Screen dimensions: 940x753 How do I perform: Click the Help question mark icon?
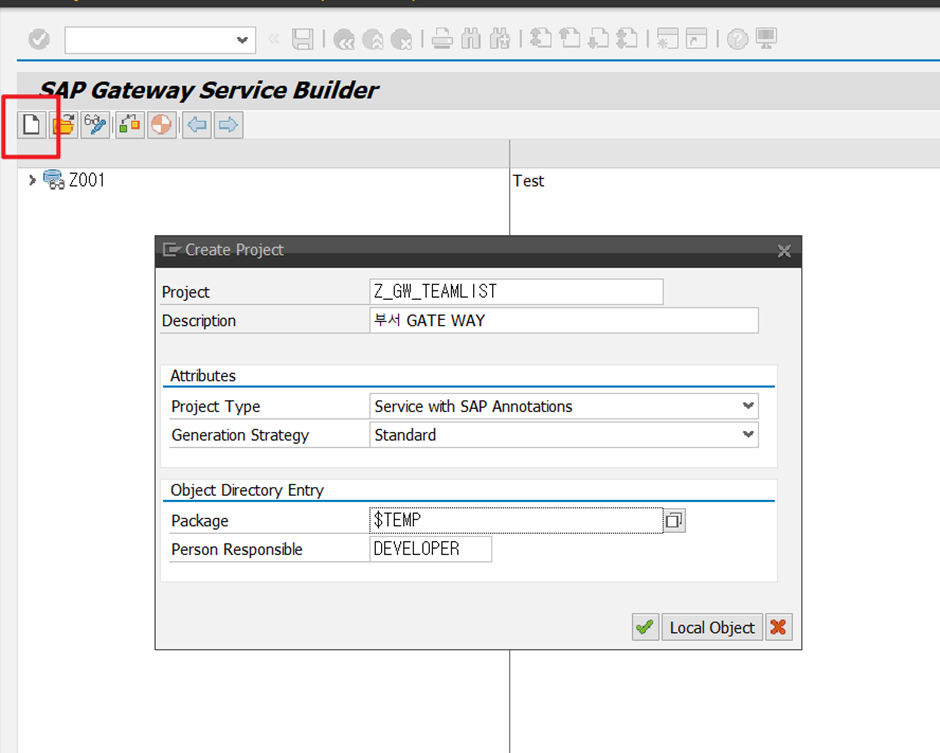click(x=737, y=40)
